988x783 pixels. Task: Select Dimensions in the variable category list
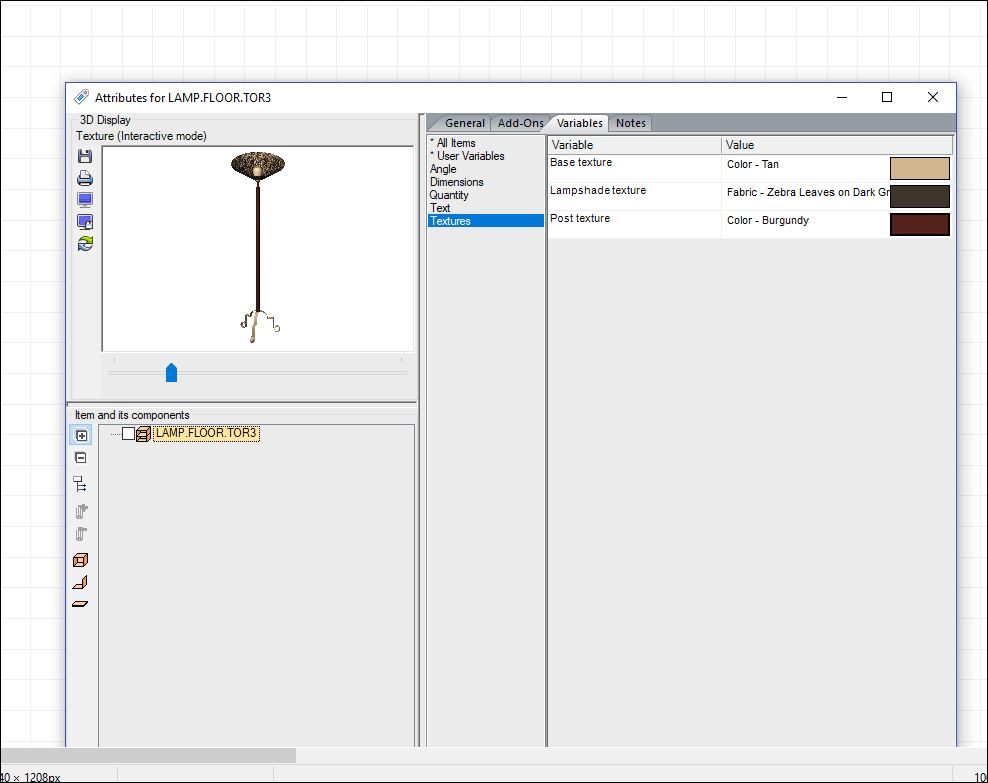point(456,182)
